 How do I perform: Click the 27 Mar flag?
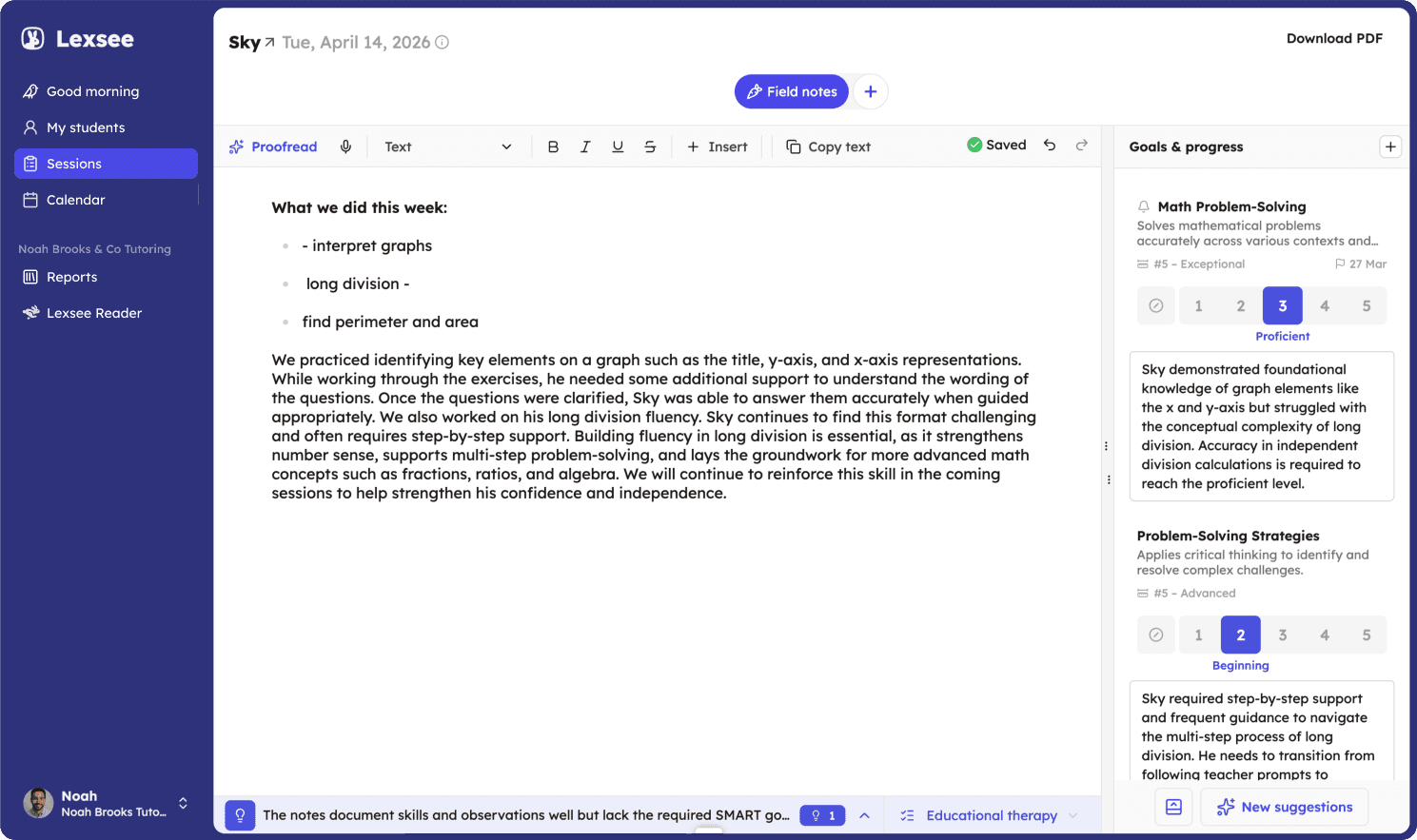tap(1361, 264)
